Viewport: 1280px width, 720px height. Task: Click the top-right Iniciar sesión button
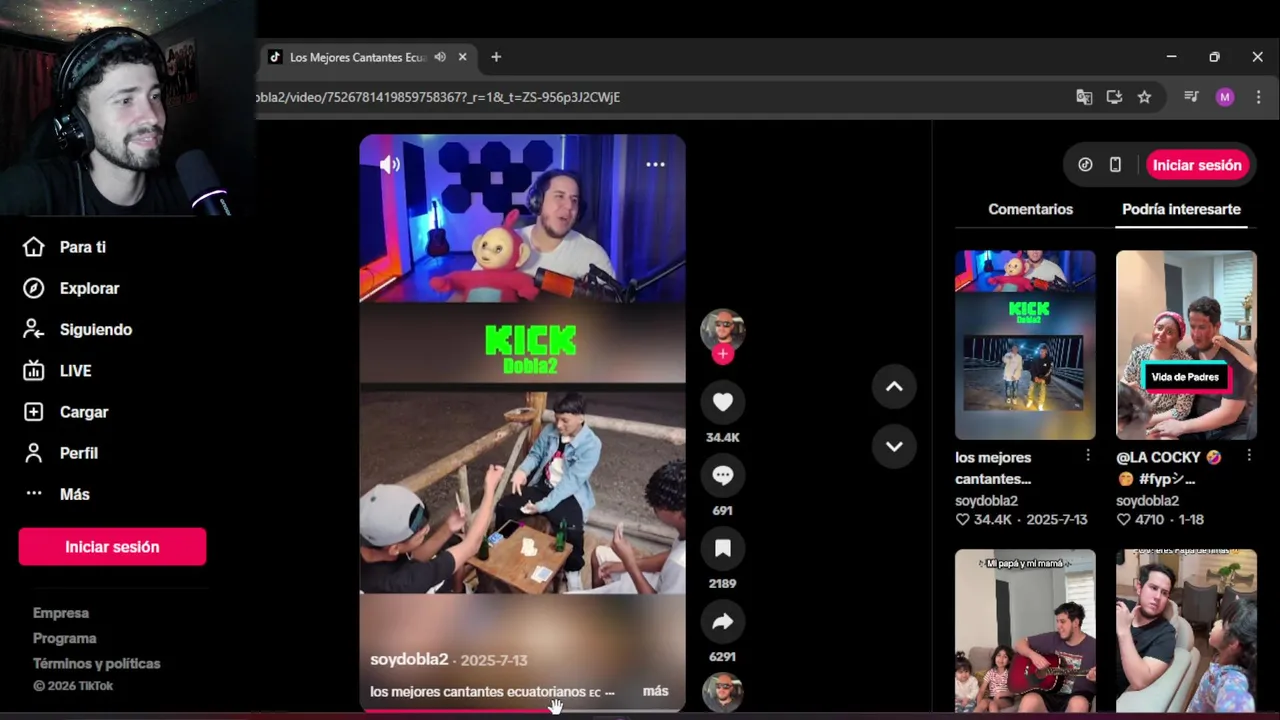[x=1197, y=165]
